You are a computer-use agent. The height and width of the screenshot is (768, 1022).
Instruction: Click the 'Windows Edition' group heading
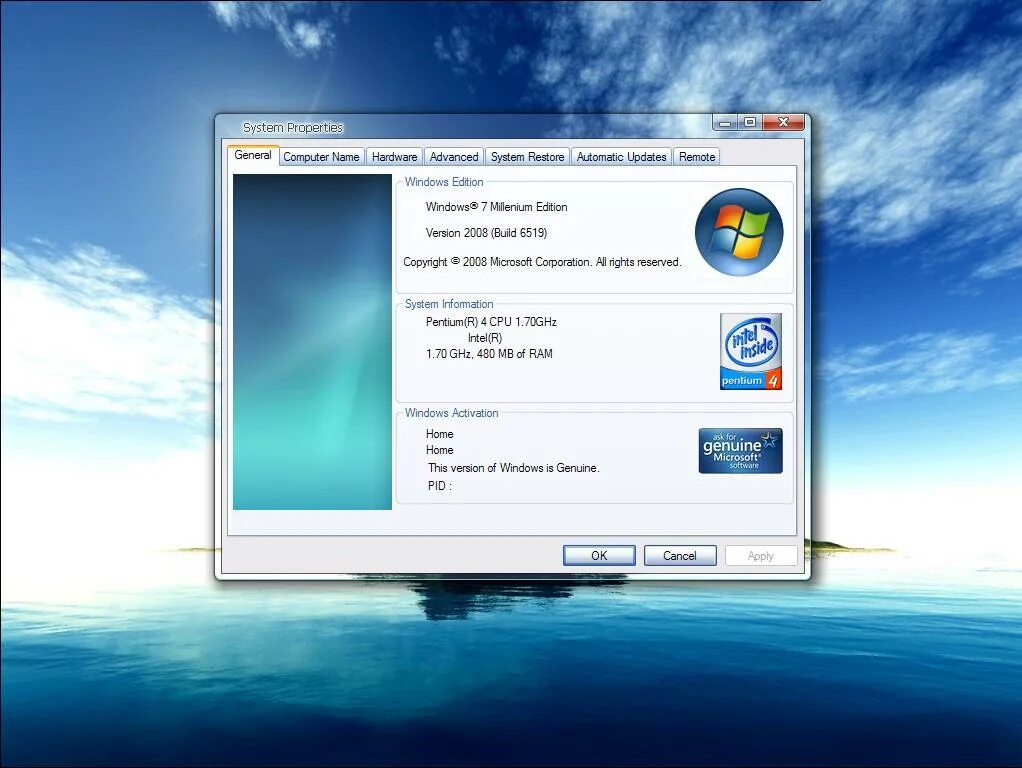click(444, 182)
